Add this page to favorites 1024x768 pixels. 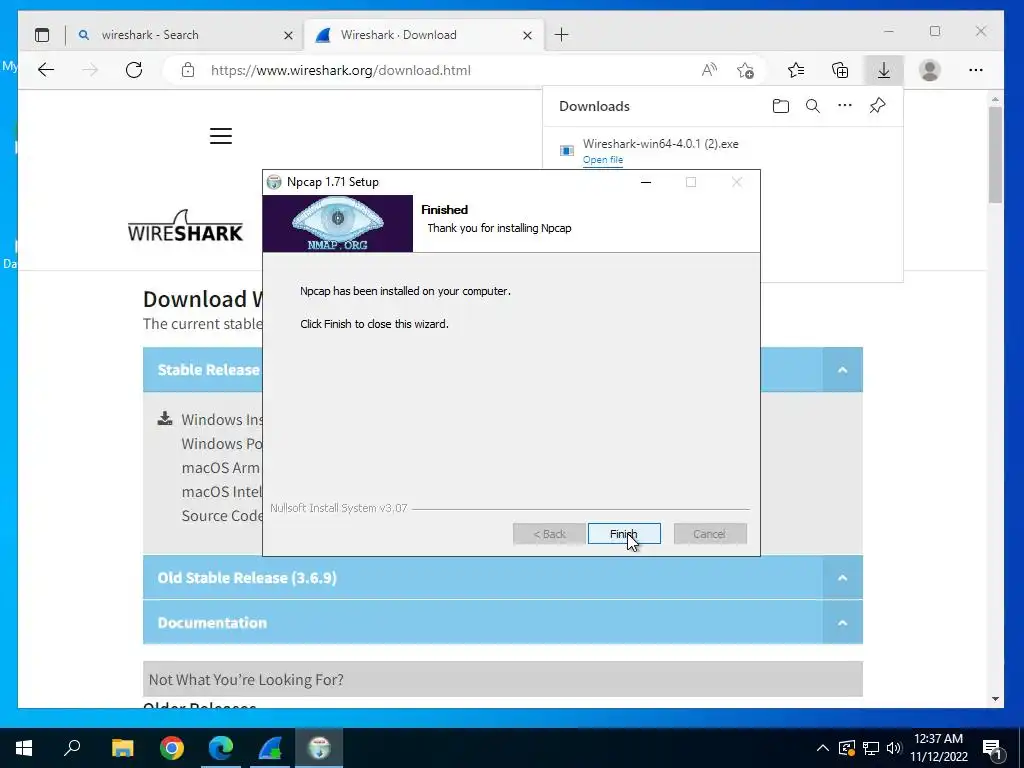(x=745, y=70)
